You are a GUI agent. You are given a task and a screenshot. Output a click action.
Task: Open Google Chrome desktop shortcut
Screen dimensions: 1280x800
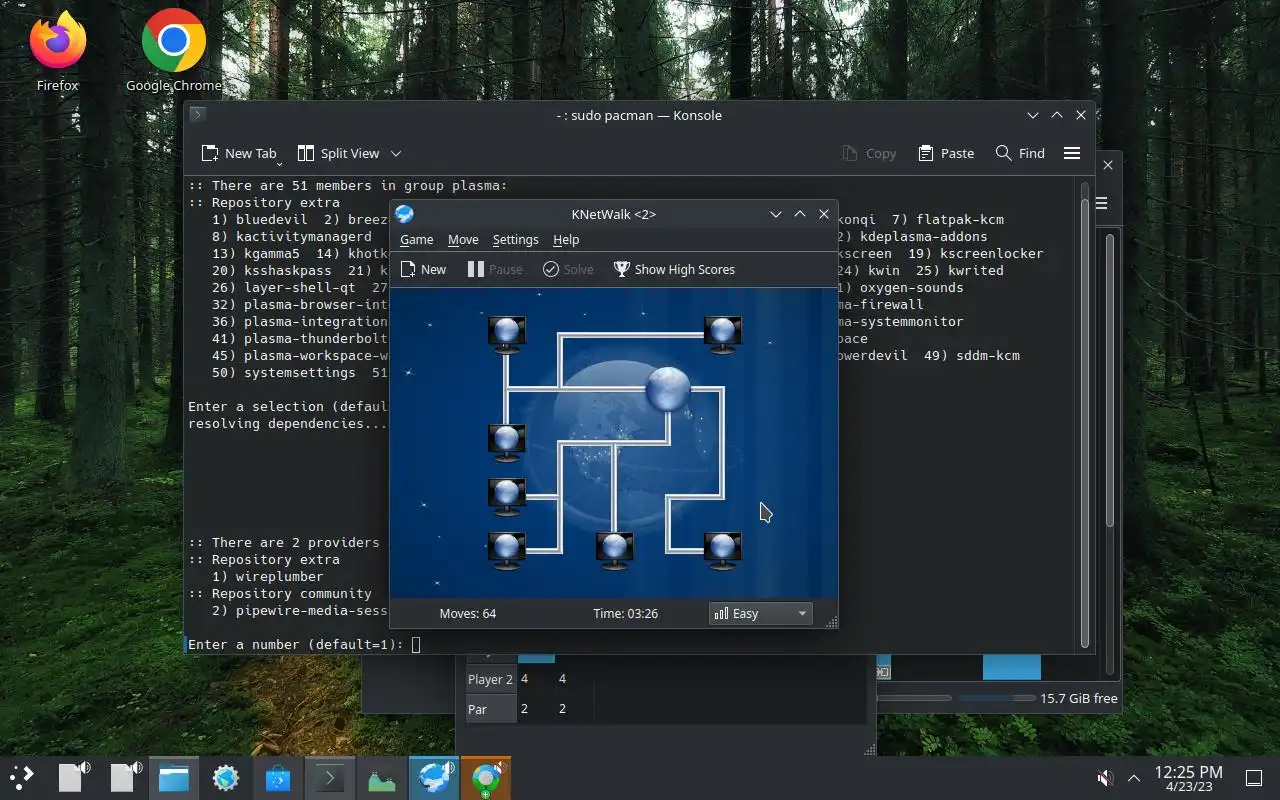[x=173, y=50]
